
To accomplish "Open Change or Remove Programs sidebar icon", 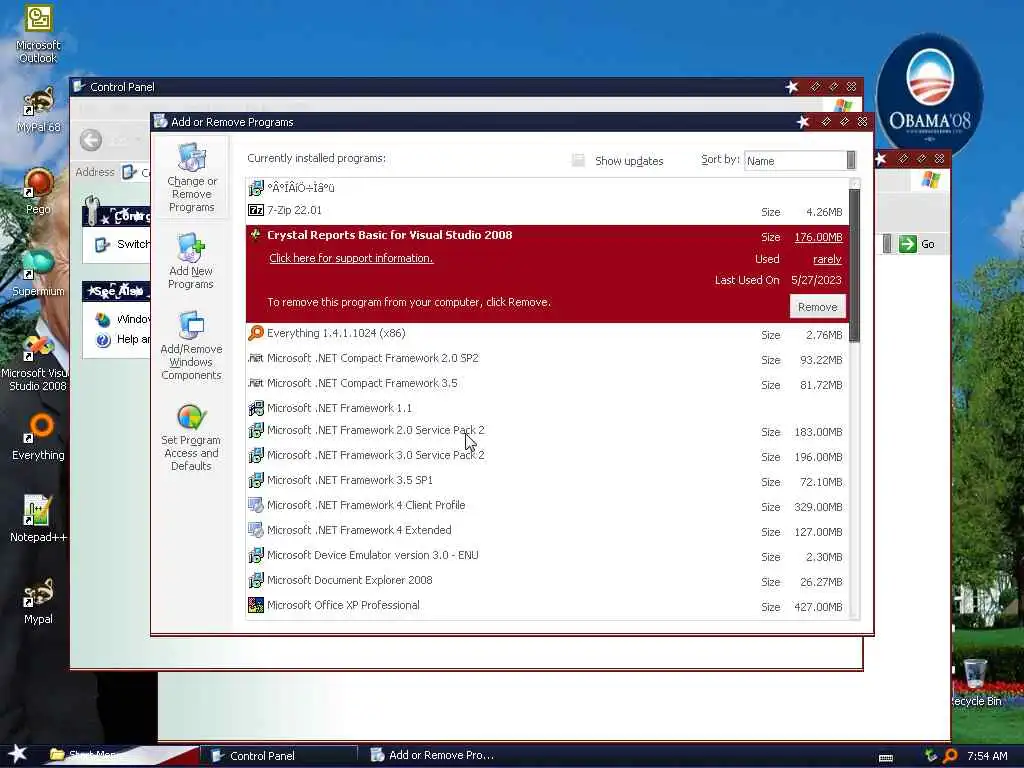I will pos(191,157).
